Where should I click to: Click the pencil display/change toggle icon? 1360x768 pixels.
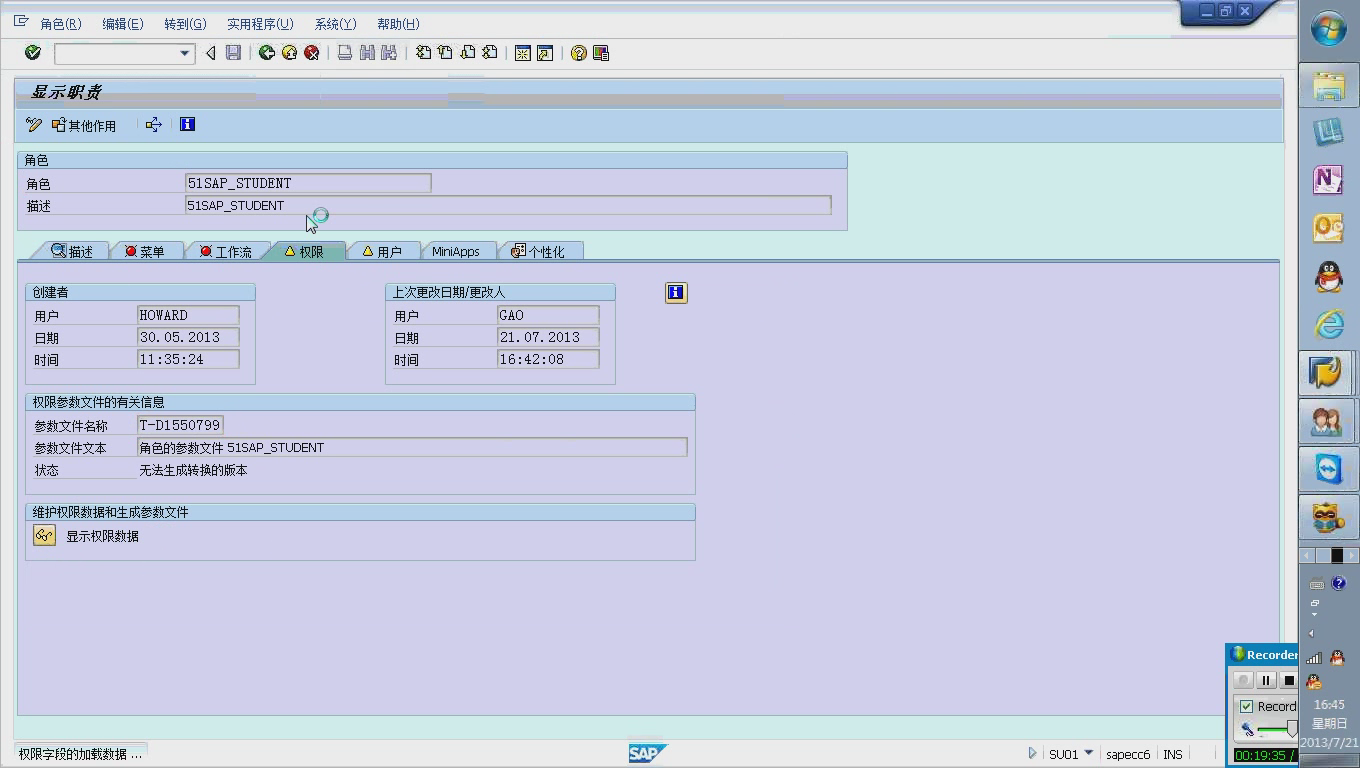pyautogui.click(x=34, y=125)
